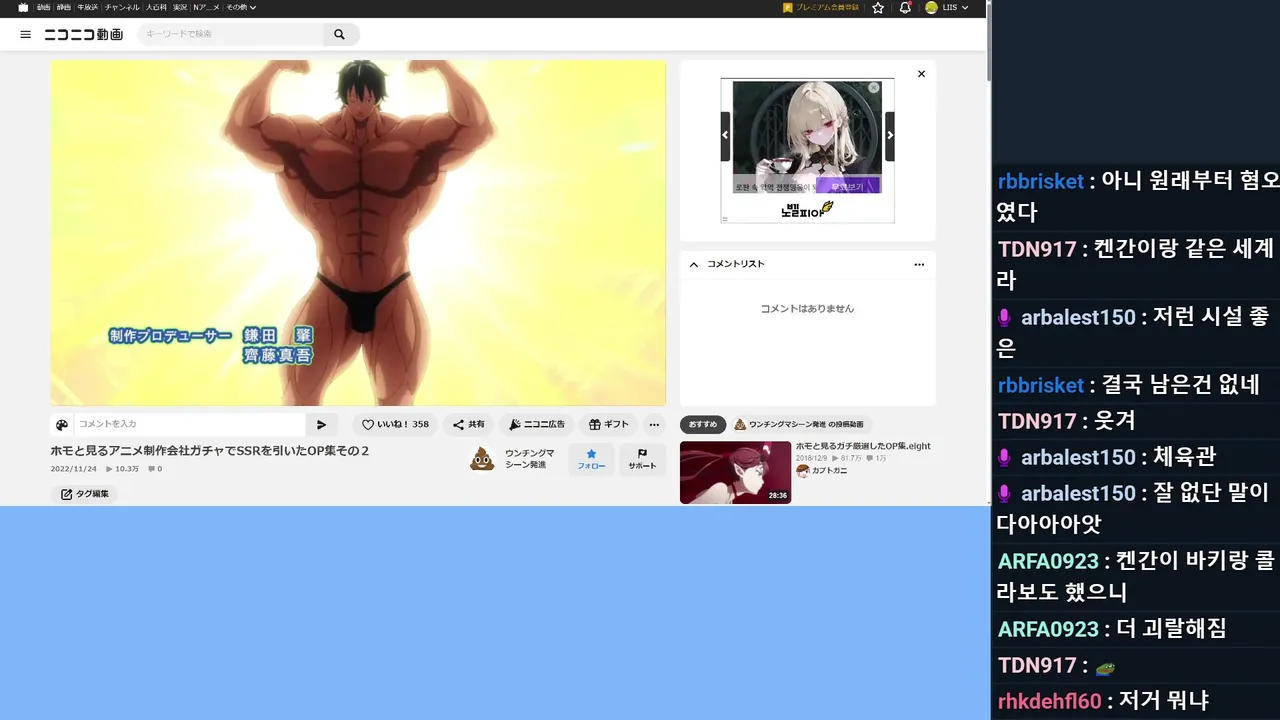1280x720 pixels.
Task: Open comment color palette icon
Action: 62,425
